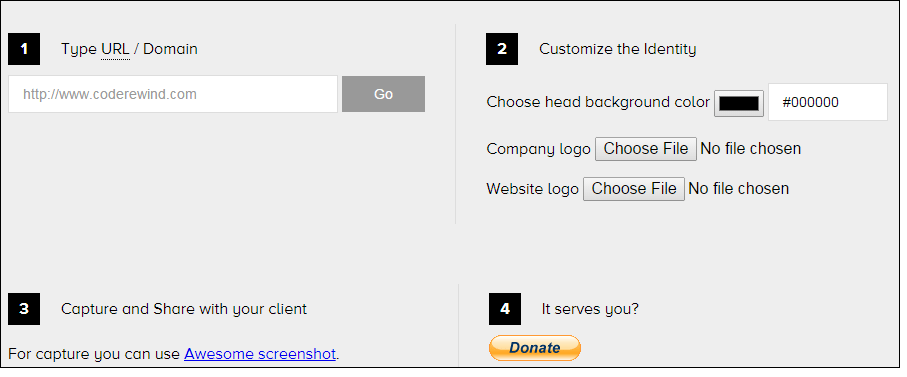Screen dimensions: 907x377
Task: Click the step 4 number badge
Action: click(505, 309)
